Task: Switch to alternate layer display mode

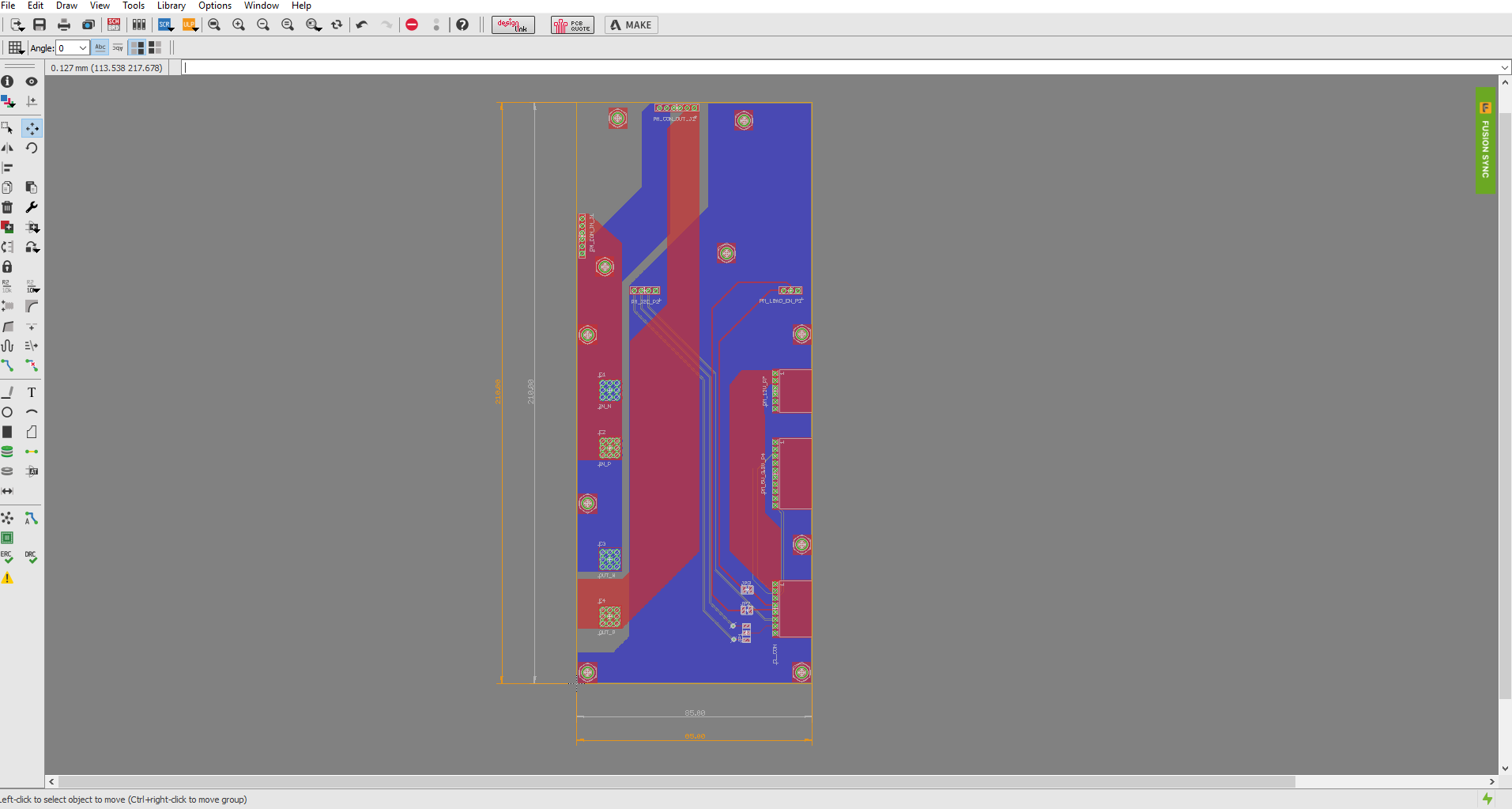Action: tap(154, 47)
